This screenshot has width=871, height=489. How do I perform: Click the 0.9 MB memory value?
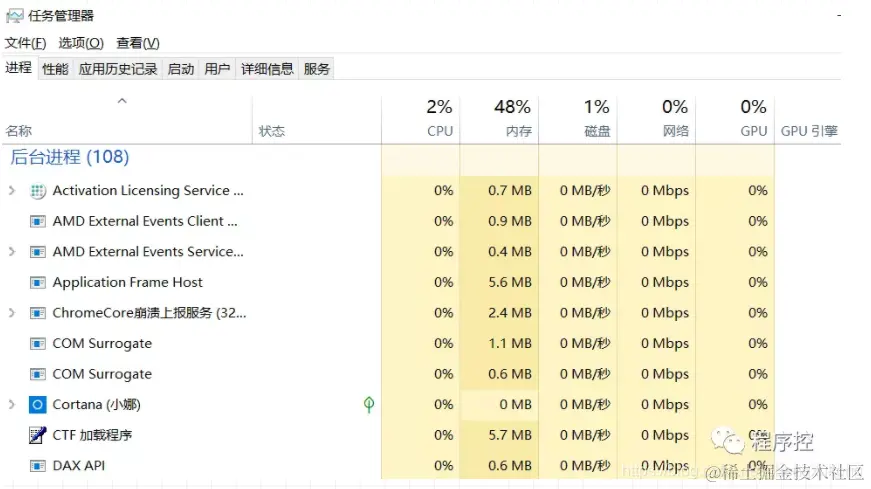pos(510,221)
